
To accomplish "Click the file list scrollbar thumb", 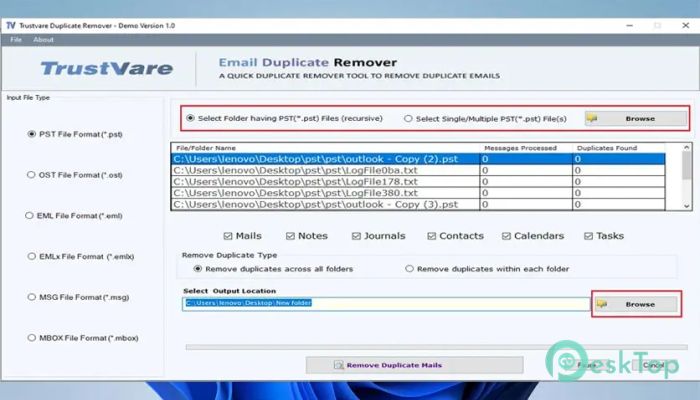I will 687,165.
